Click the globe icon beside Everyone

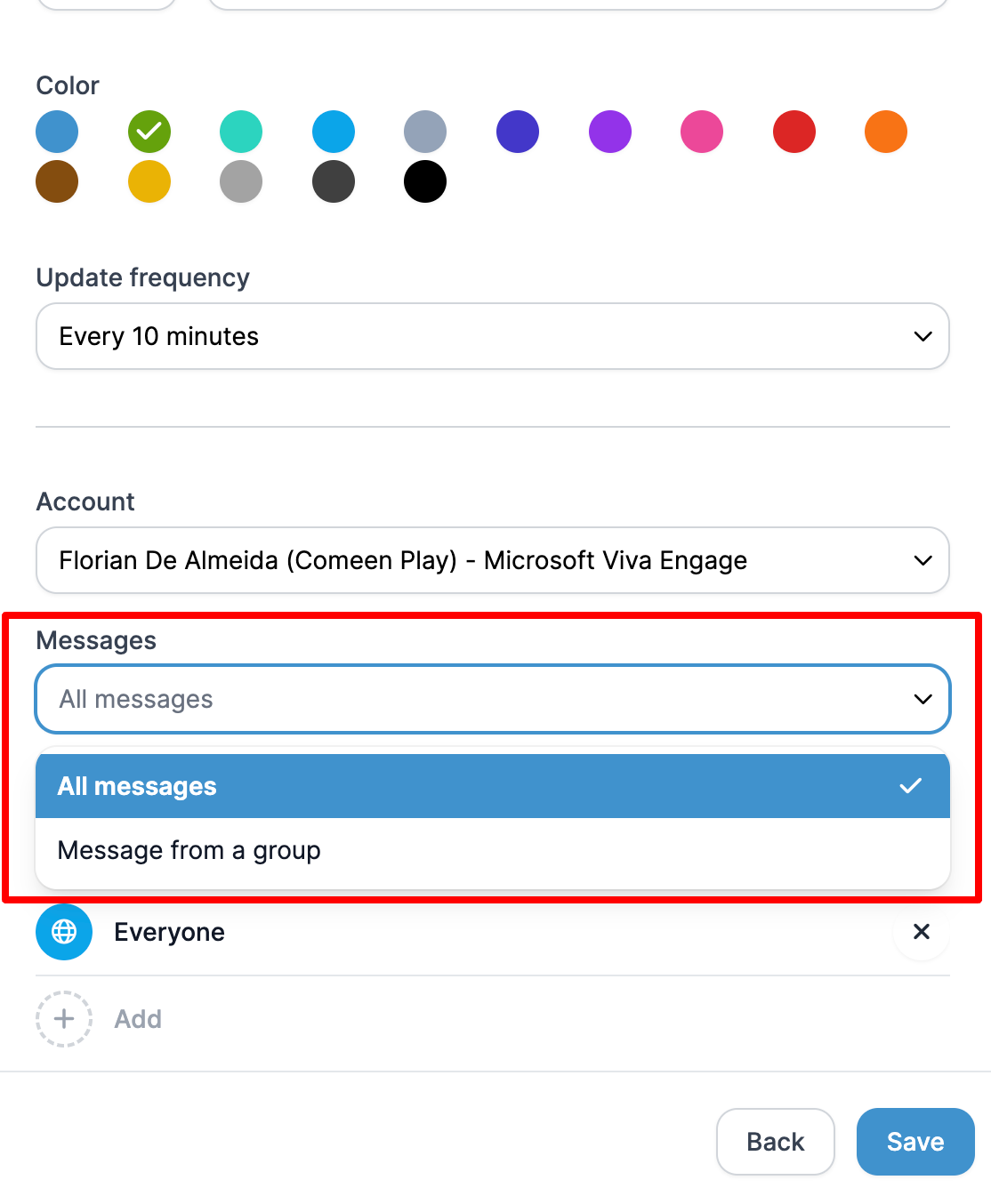tap(64, 932)
